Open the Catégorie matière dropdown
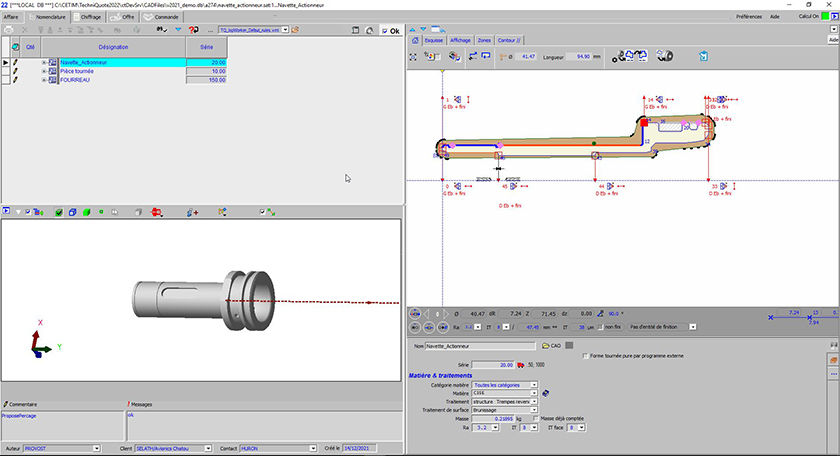The image size is (840, 456). point(533,384)
